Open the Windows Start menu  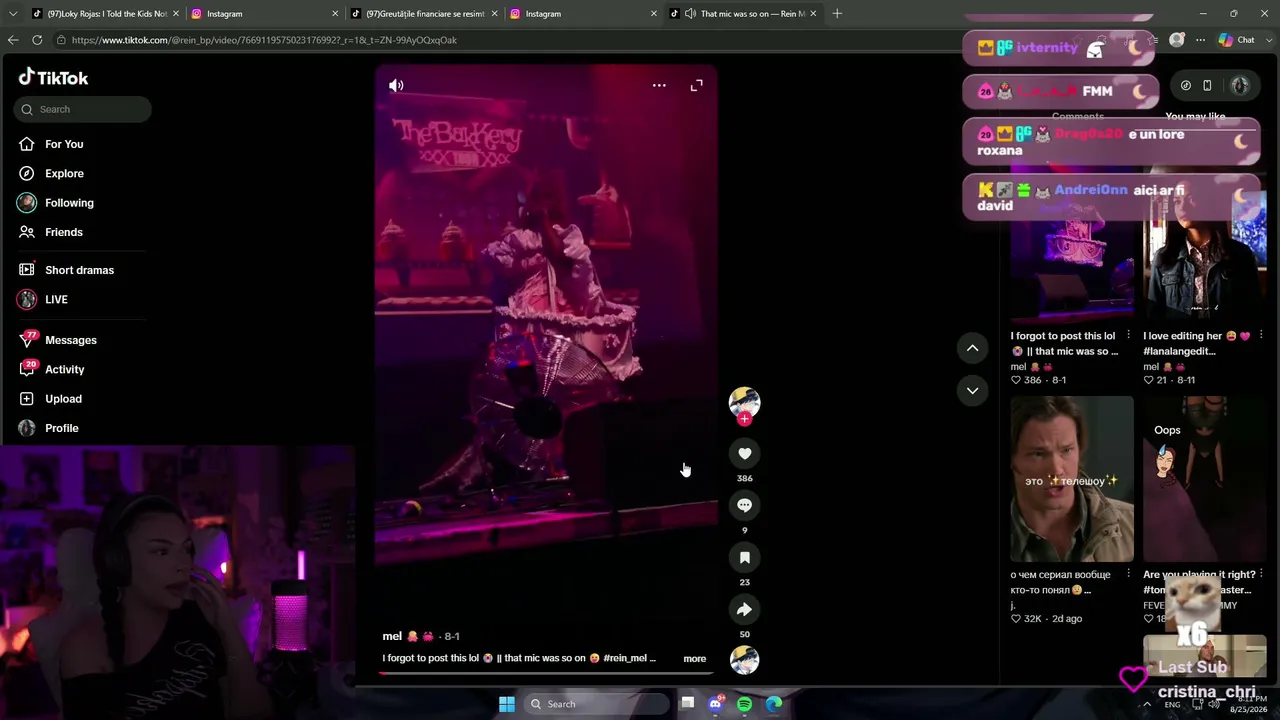tap(507, 704)
